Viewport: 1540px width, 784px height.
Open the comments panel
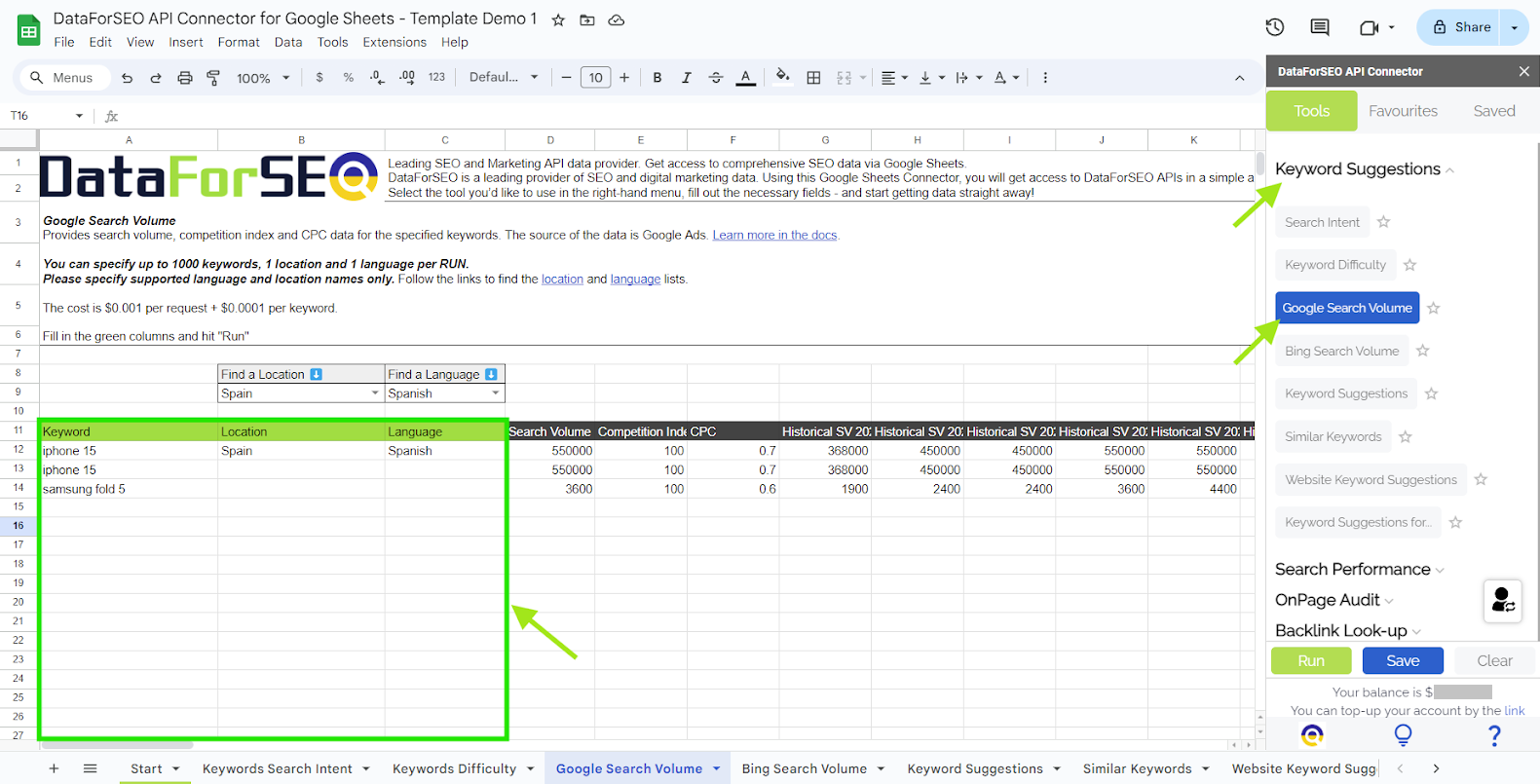coord(1320,27)
